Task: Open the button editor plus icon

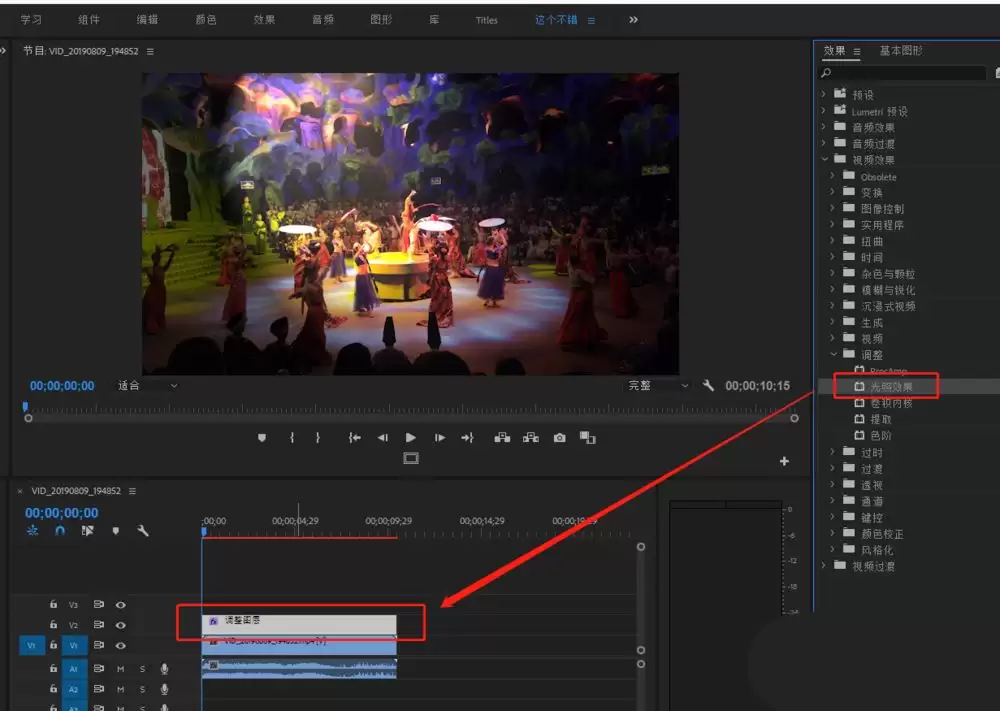Action: point(784,461)
